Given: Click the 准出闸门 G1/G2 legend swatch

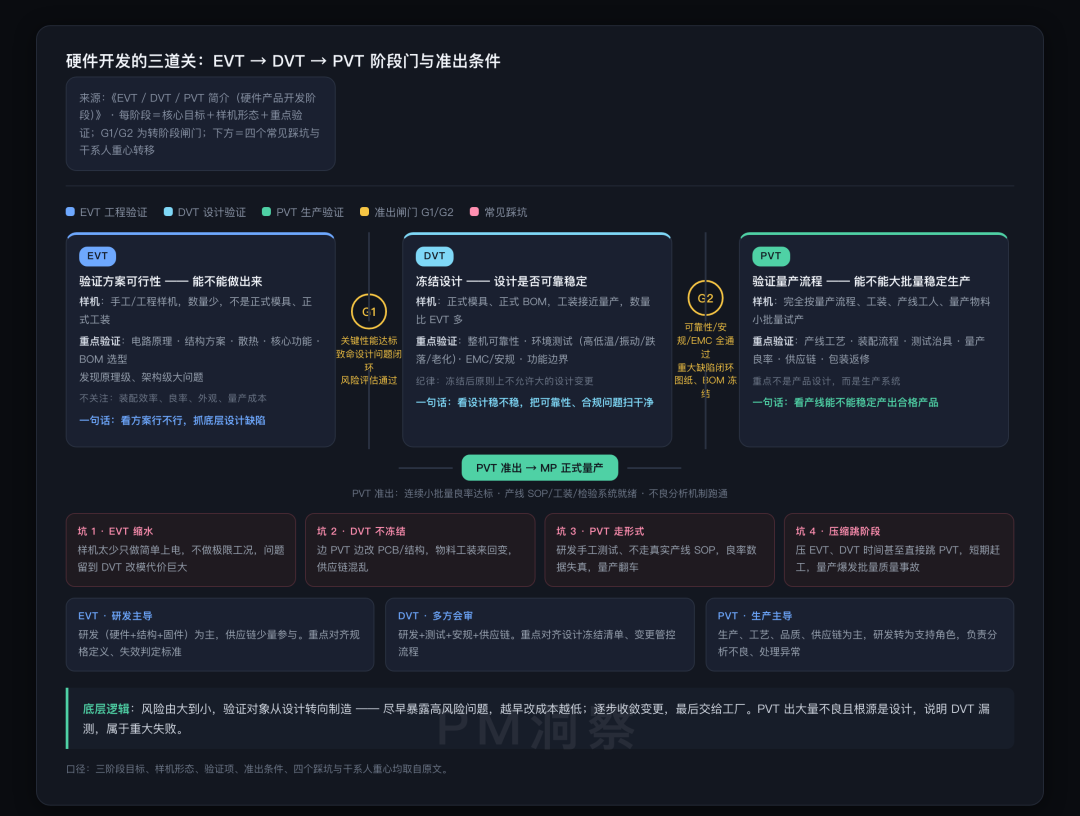Looking at the screenshot, I should [x=364, y=211].
